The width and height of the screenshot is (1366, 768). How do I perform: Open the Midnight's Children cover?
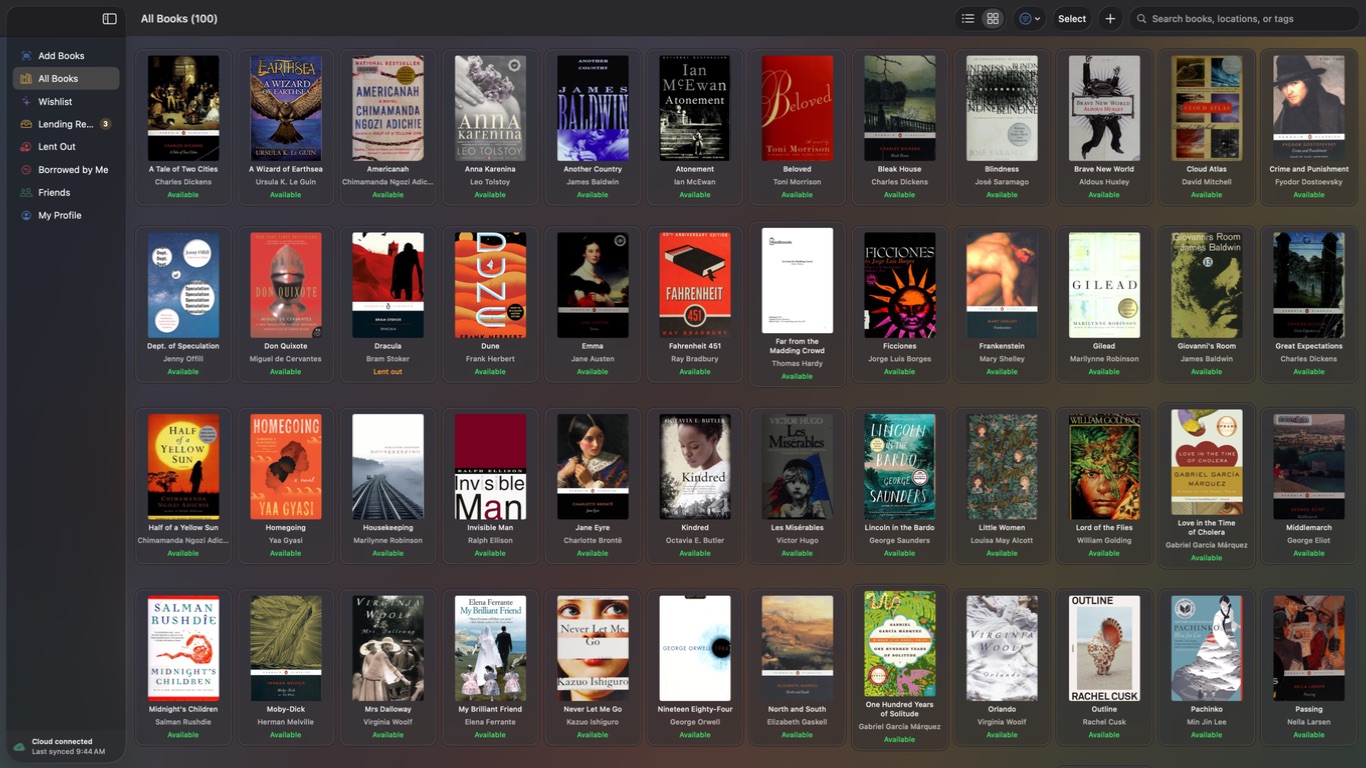click(183, 648)
